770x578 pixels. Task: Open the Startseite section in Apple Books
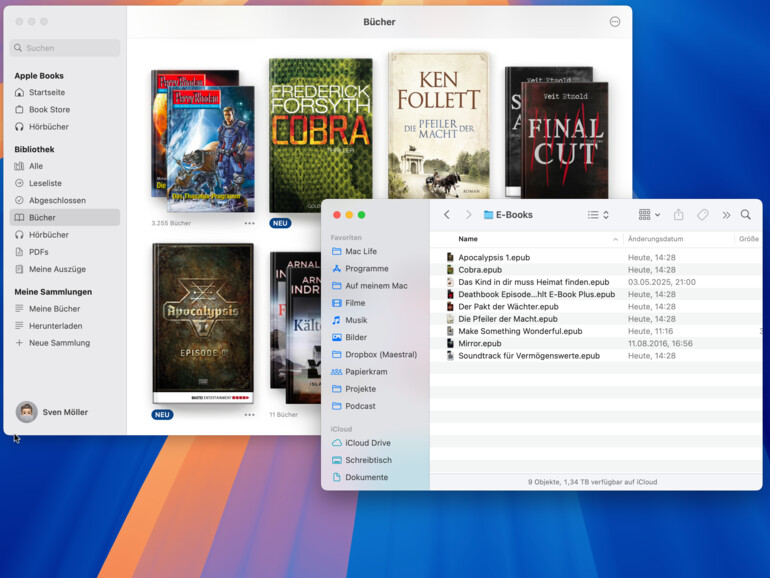tap(46, 92)
